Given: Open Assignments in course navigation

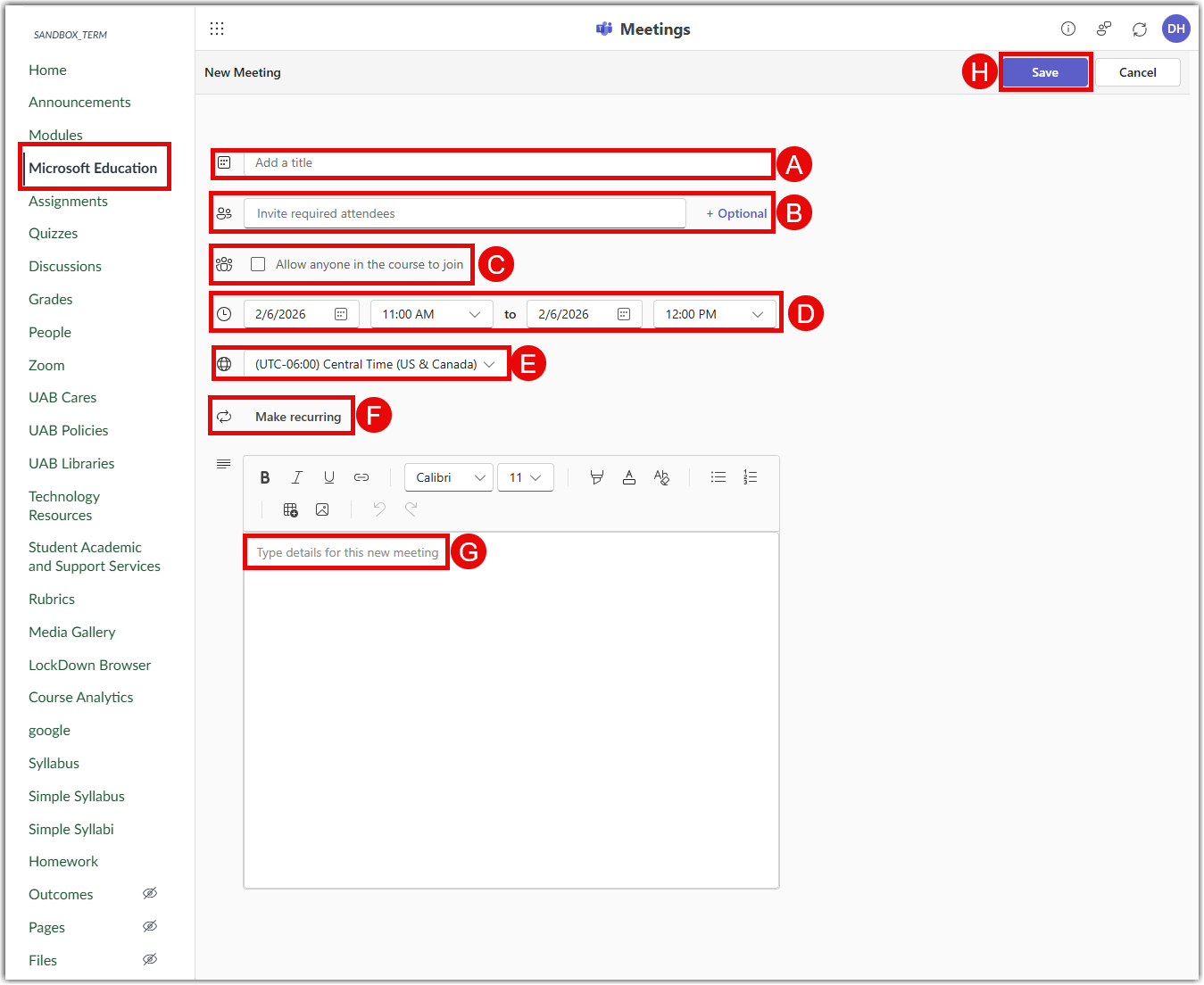Looking at the screenshot, I should point(68,201).
